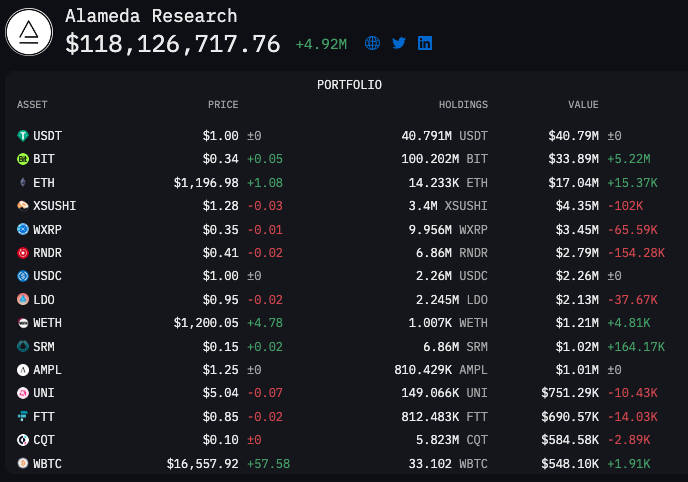Image resolution: width=688 pixels, height=482 pixels.
Task: Open the RNDR asset name
Action: [x=47, y=253]
